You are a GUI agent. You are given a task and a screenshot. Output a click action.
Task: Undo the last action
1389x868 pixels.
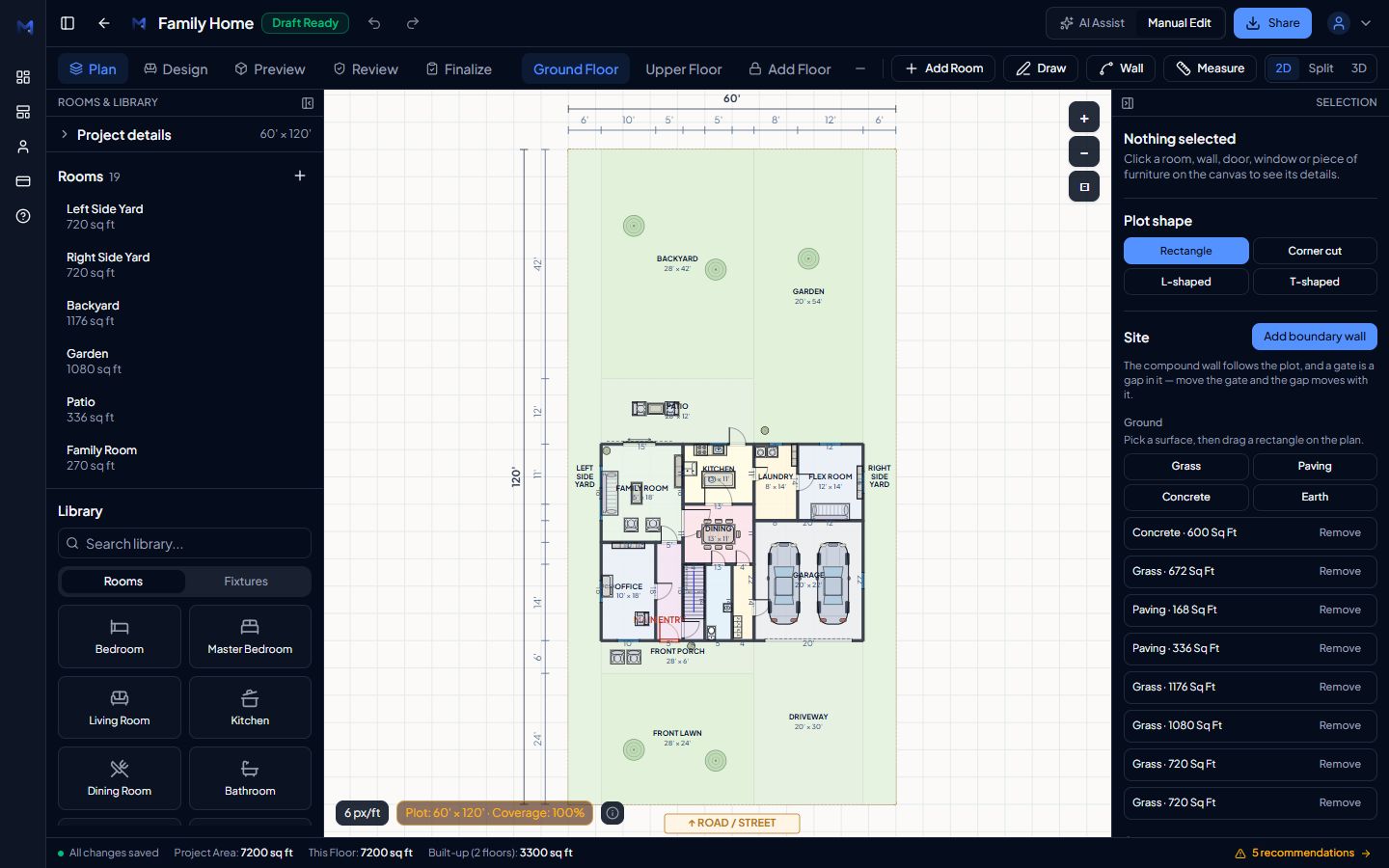pyautogui.click(x=374, y=23)
